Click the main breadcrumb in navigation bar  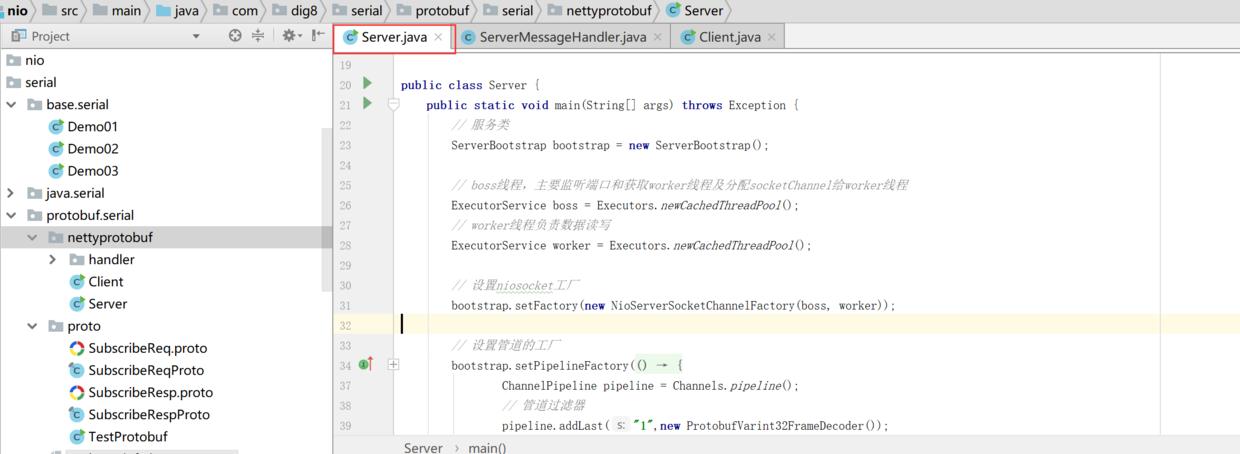pyautogui.click(x=117, y=11)
